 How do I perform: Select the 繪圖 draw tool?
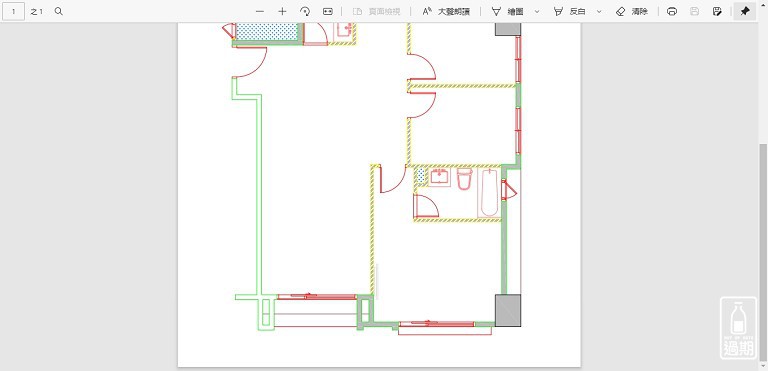508,11
